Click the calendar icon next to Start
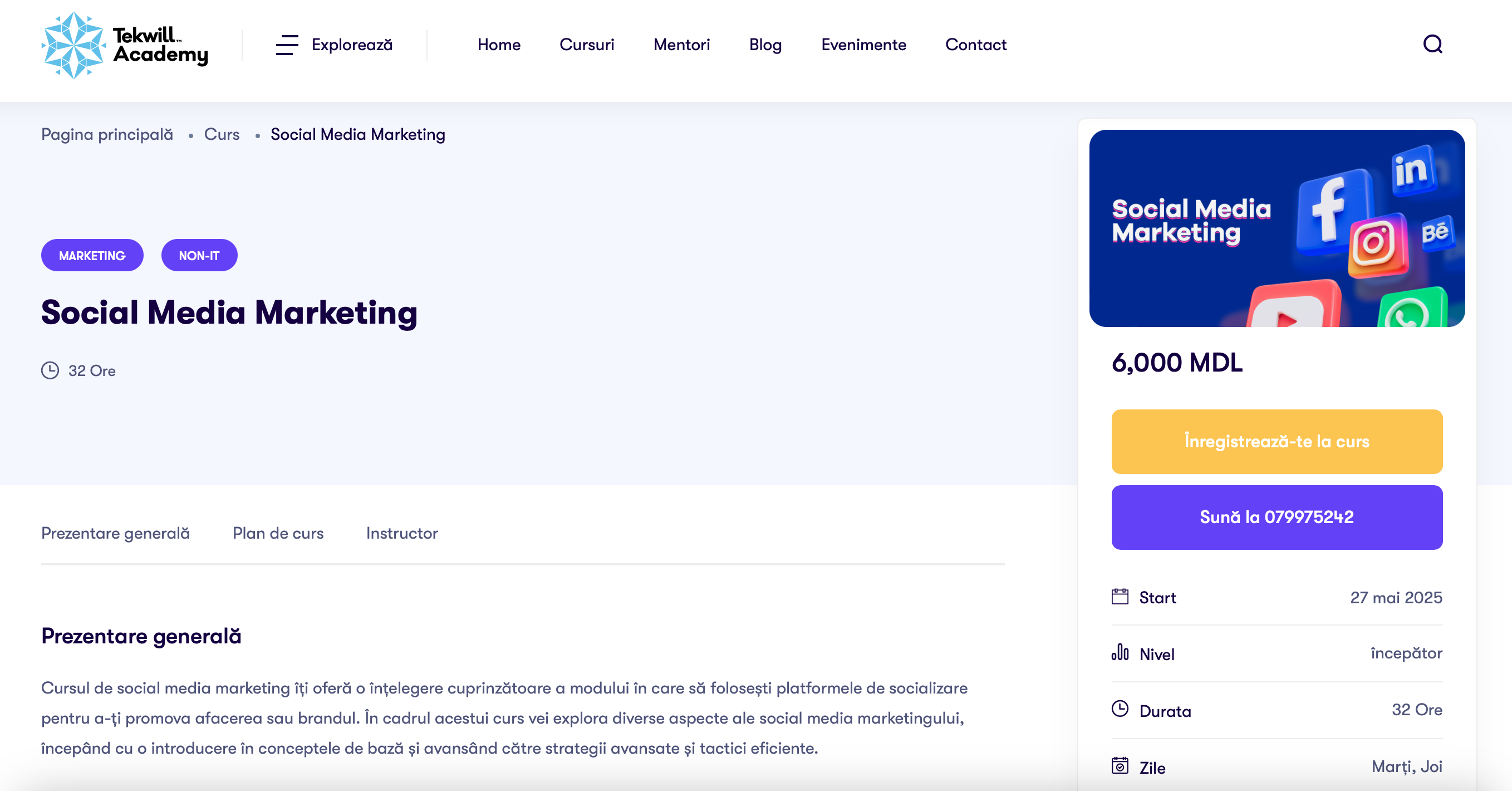 pos(1120,597)
